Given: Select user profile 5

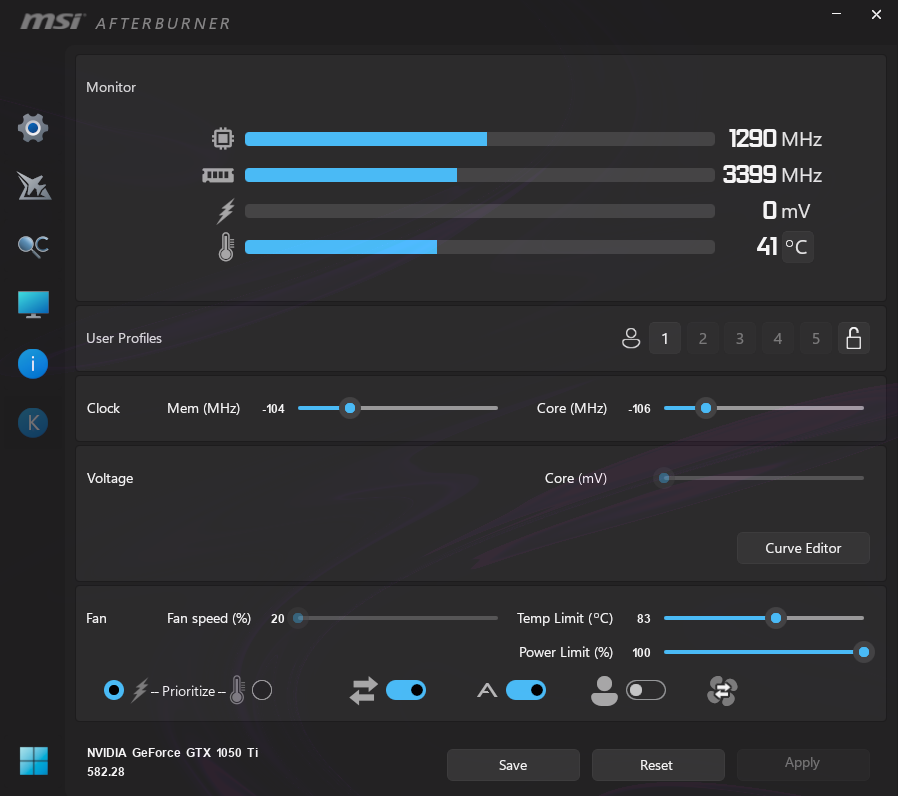Looking at the screenshot, I should click(x=816, y=338).
